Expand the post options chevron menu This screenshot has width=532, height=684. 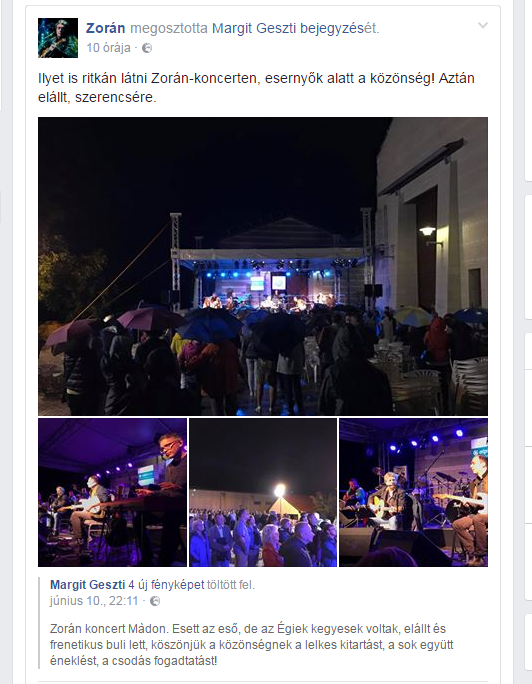tap(483, 25)
